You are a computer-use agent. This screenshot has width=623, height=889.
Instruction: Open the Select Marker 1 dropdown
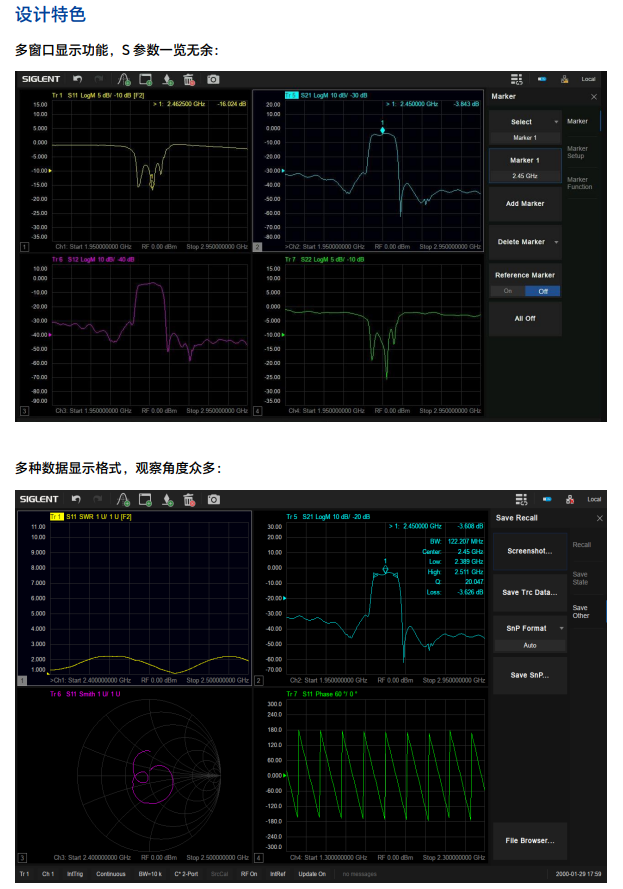(524, 122)
